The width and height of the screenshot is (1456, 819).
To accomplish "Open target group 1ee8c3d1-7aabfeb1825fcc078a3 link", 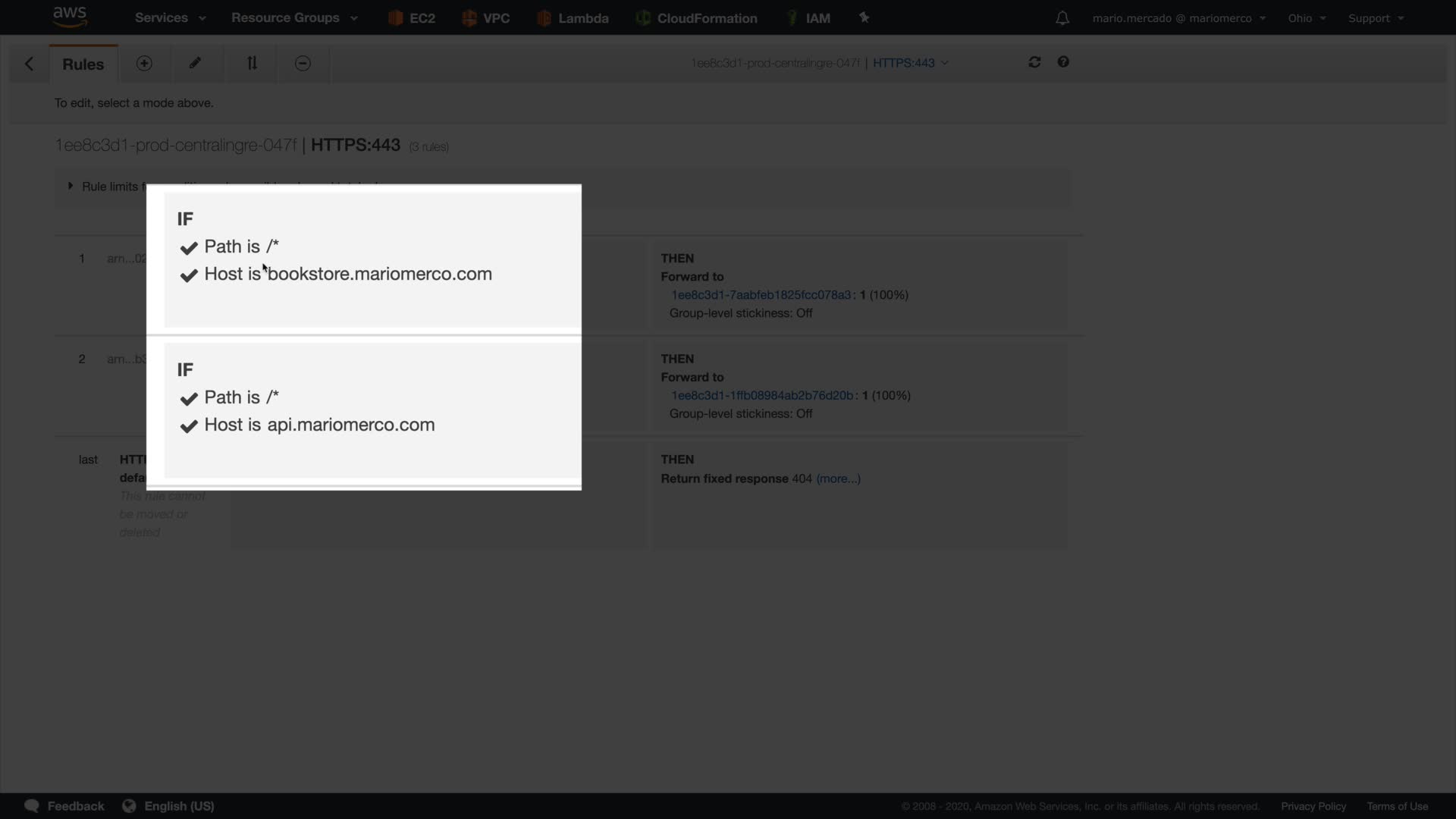I will (x=761, y=295).
